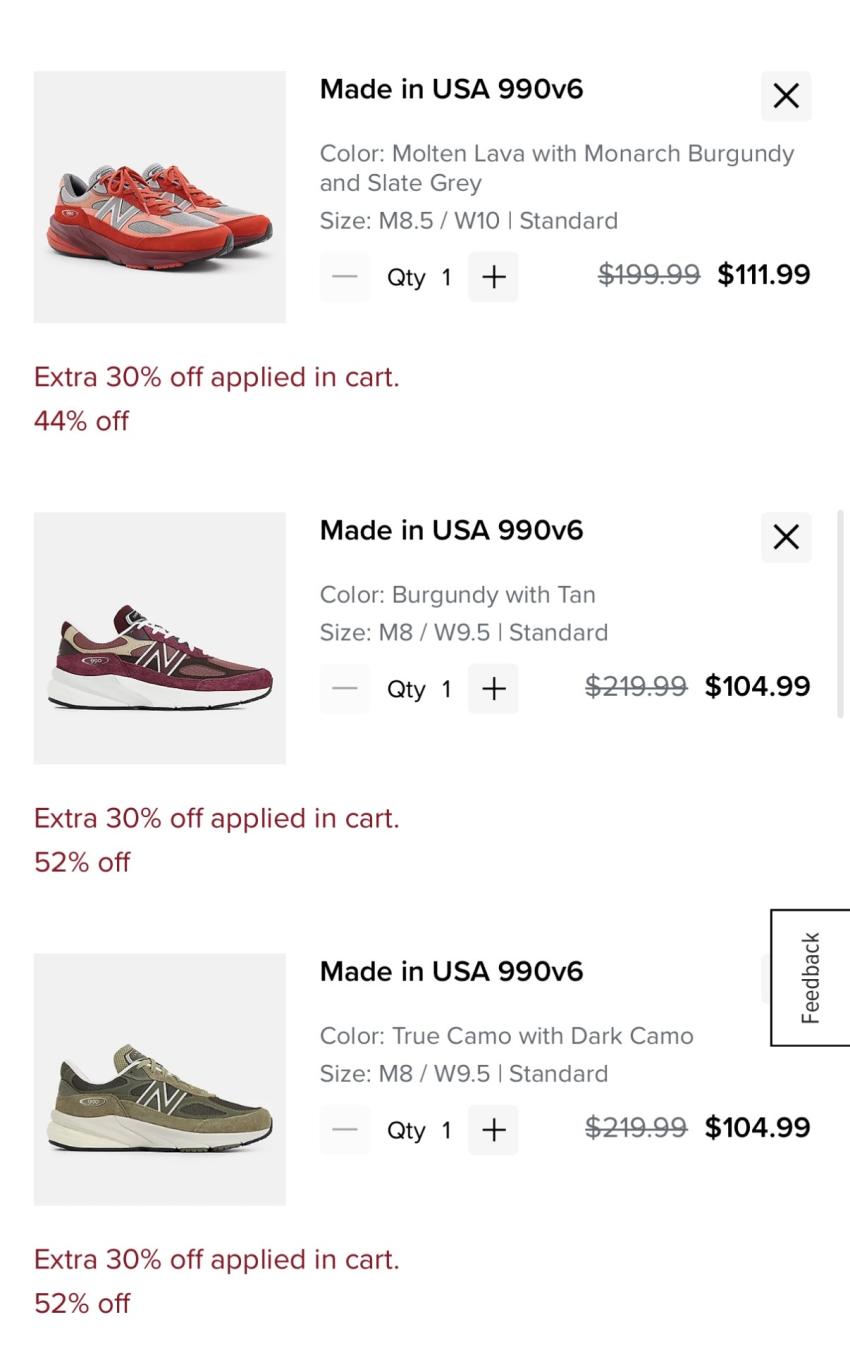Decrease quantity of Molten Lava 990v6
850x1353 pixels.
pos(345,277)
